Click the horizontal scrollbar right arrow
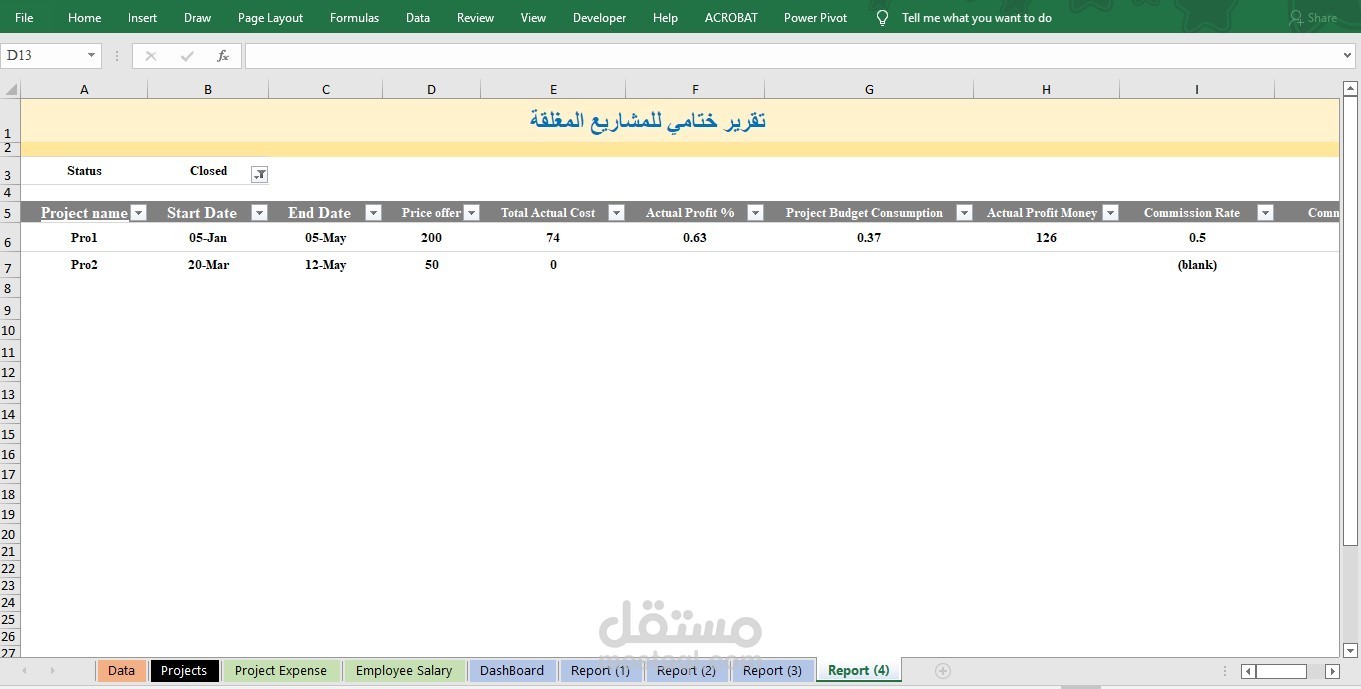This screenshot has width=1361, height=689. tap(1332, 671)
